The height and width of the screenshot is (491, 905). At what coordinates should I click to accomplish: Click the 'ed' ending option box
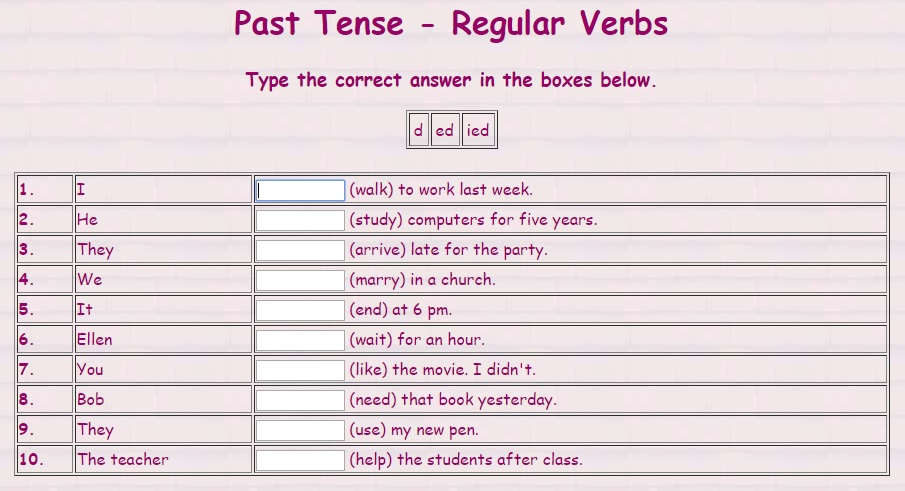coord(445,130)
